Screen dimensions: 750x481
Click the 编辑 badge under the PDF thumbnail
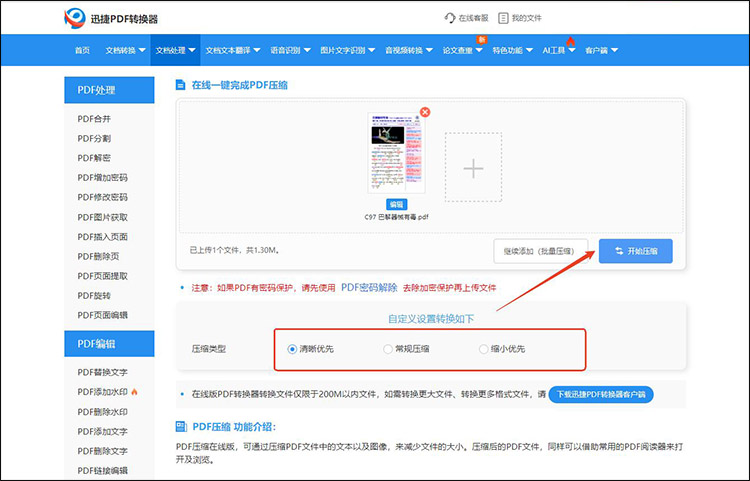[397, 203]
